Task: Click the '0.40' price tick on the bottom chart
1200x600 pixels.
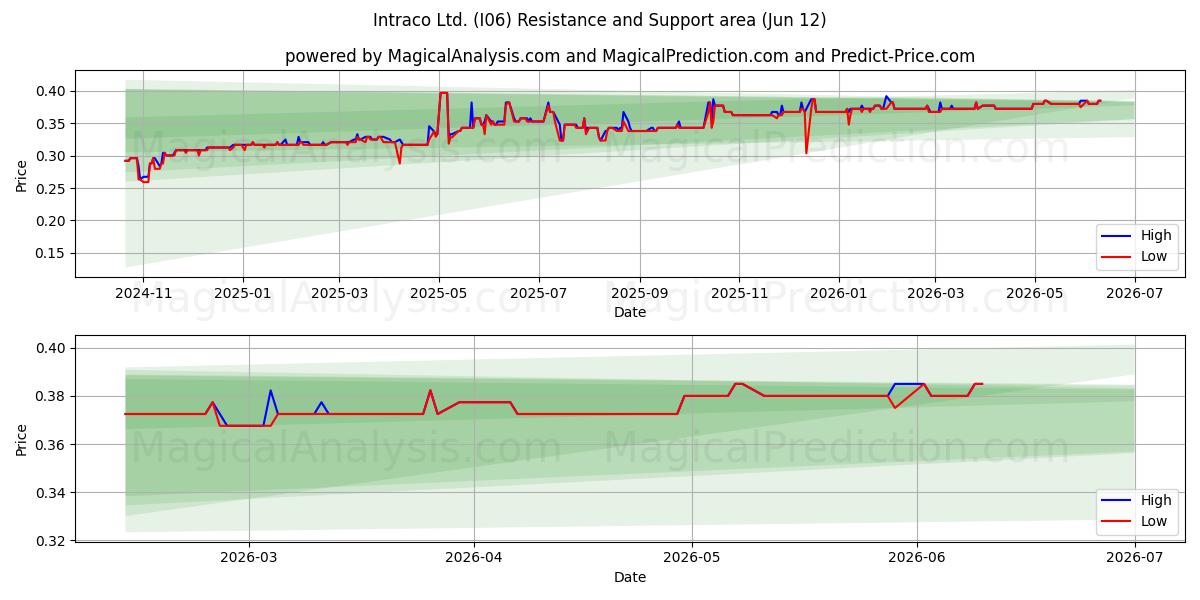Action: pos(53,348)
